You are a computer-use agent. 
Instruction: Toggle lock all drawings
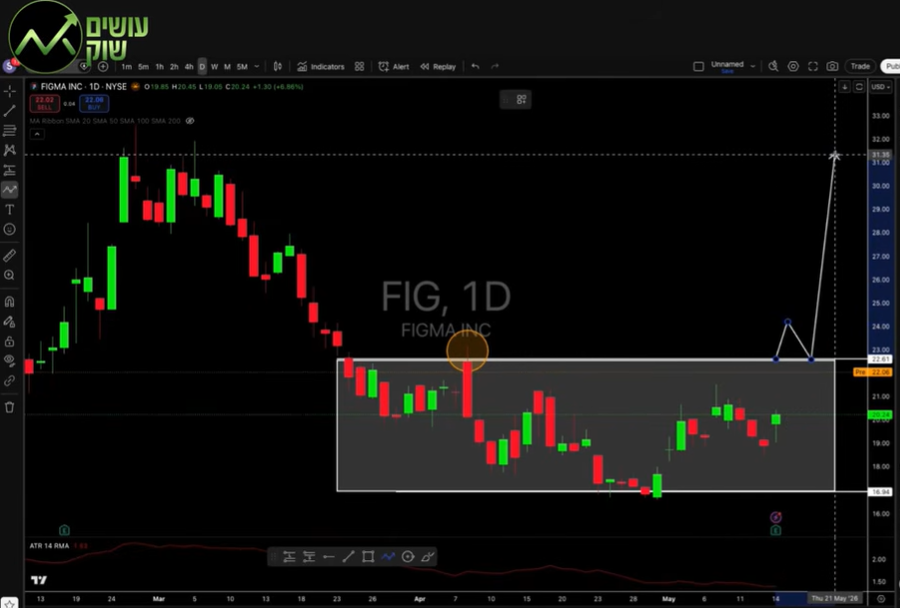(x=10, y=342)
